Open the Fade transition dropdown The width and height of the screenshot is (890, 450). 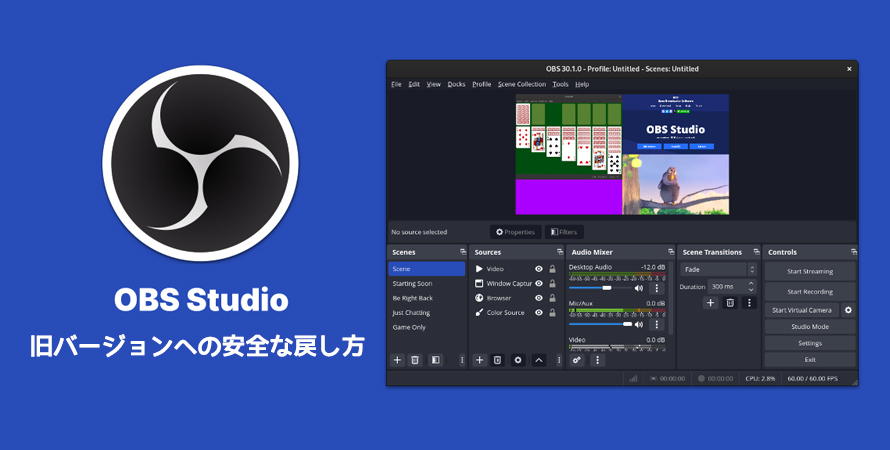pos(719,270)
